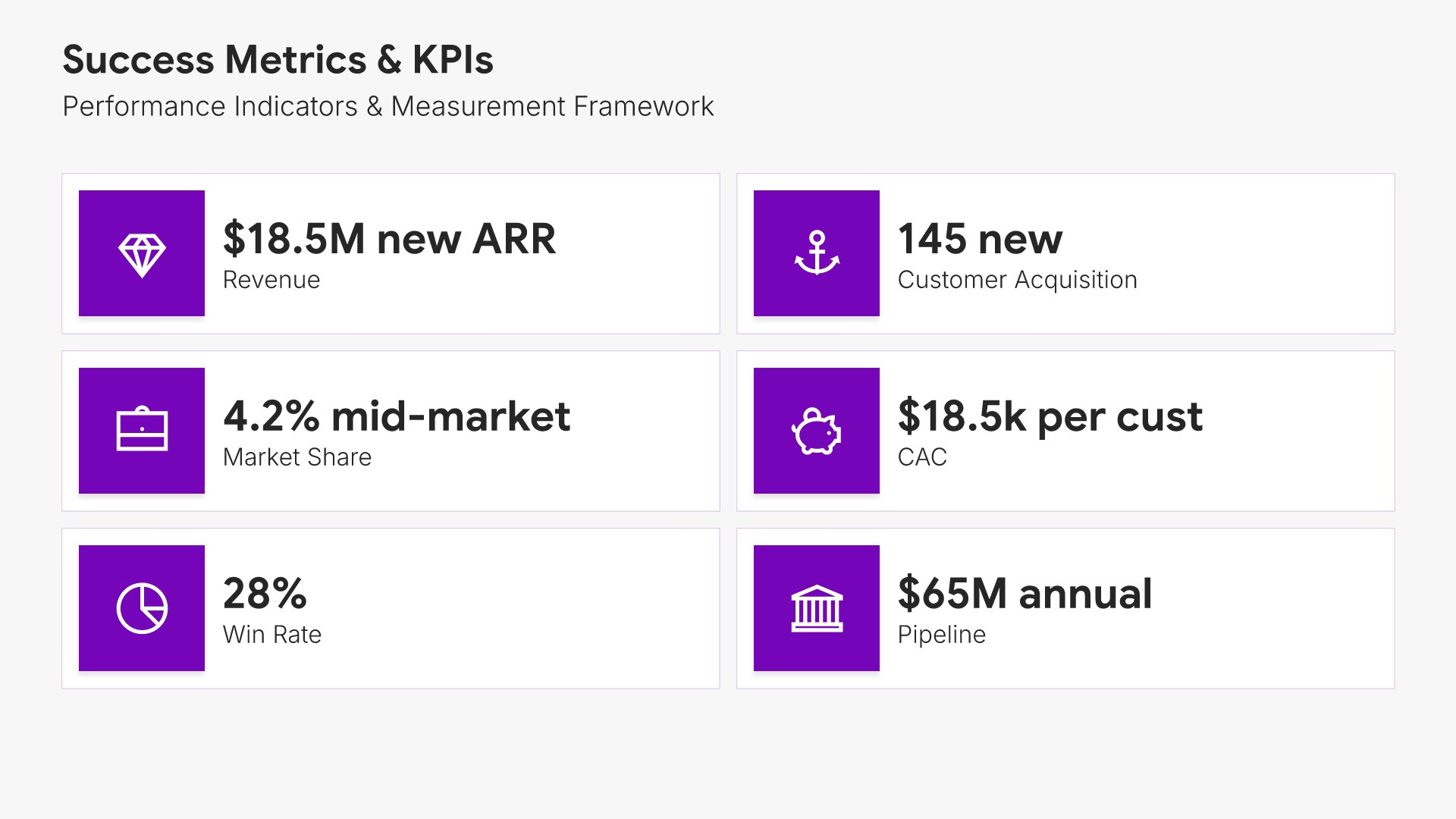This screenshot has width=1456, height=819.
Task: Click the diamond icon beside Revenue
Action: [x=142, y=253]
